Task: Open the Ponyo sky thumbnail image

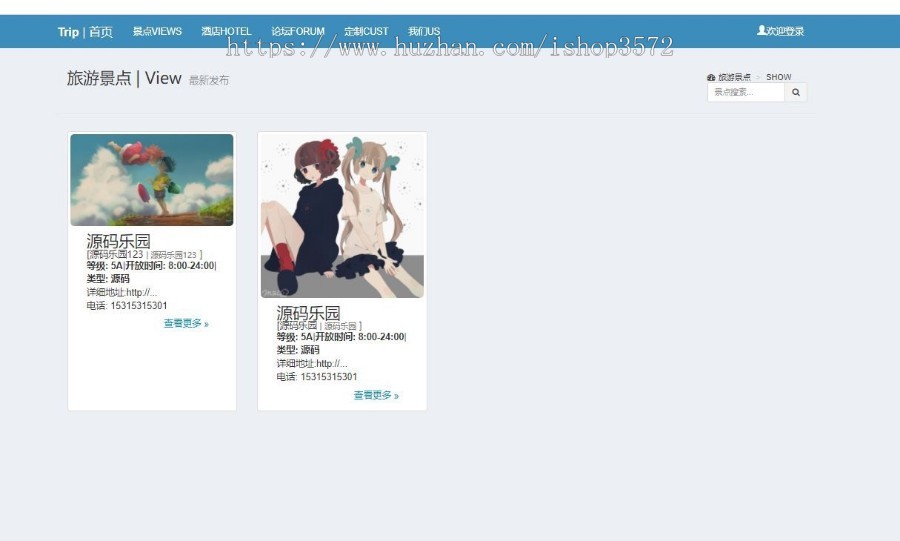Action: tap(152, 180)
